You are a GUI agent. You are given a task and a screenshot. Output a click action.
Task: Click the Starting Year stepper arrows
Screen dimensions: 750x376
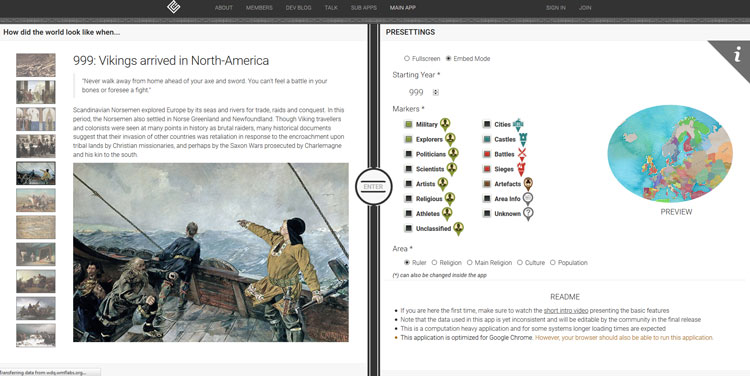pos(436,92)
